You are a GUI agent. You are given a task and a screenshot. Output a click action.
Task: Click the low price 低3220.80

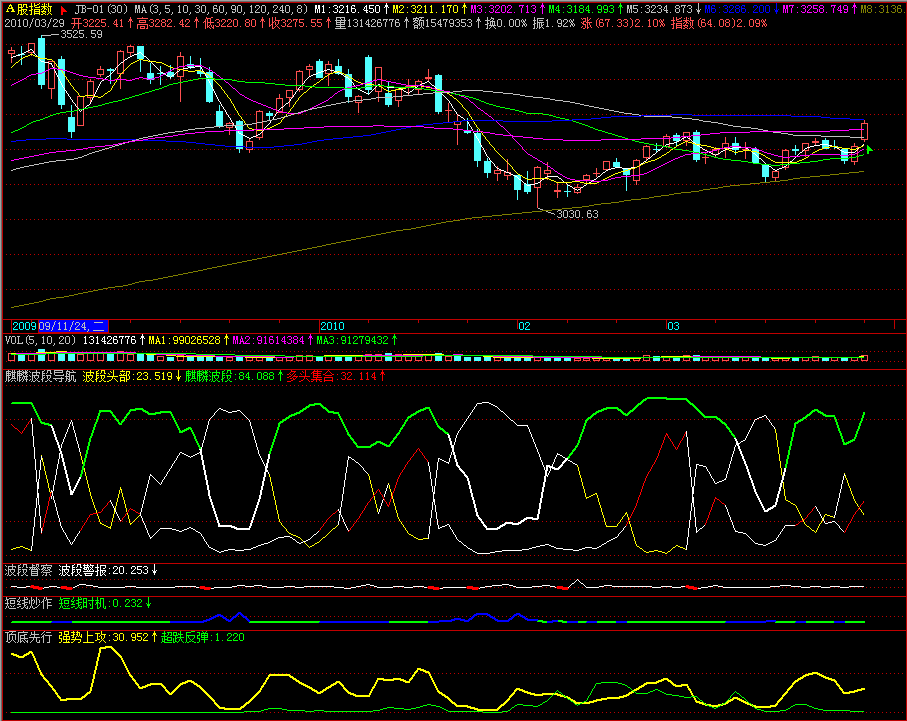(x=230, y=24)
